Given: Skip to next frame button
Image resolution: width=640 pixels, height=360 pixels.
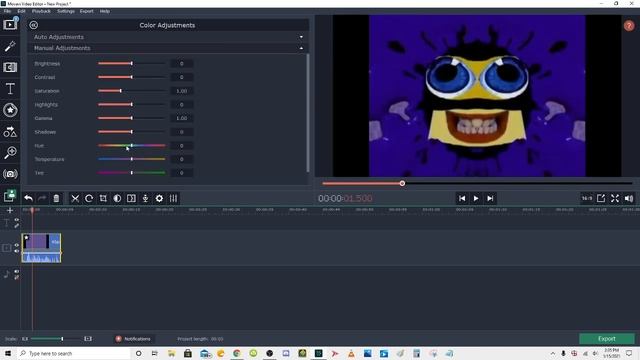Looking at the screenshot, I should tap(490, 198).
